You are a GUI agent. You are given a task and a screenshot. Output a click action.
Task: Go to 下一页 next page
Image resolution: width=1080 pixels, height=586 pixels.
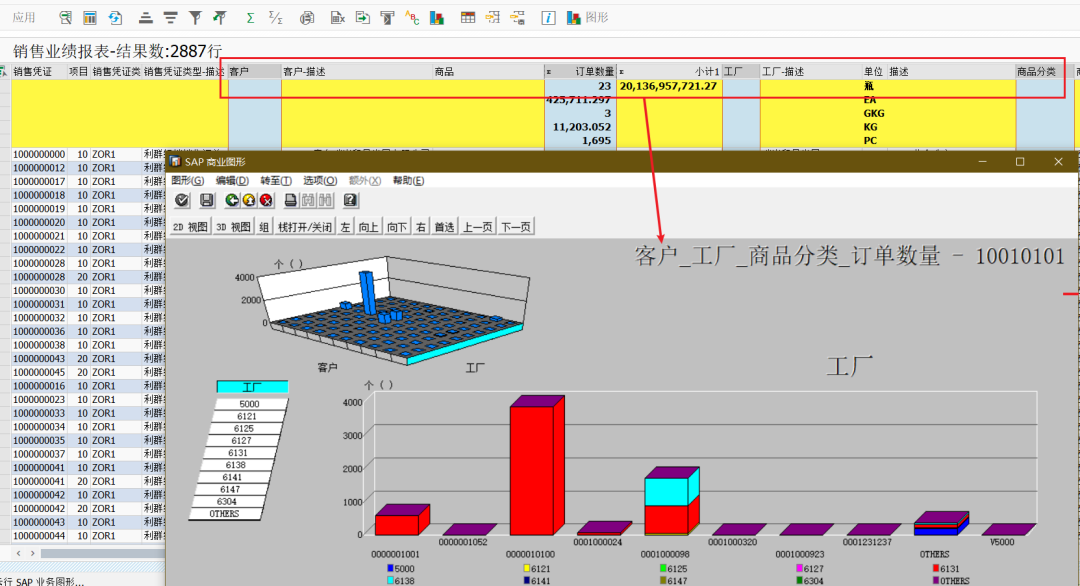[516, 227]
